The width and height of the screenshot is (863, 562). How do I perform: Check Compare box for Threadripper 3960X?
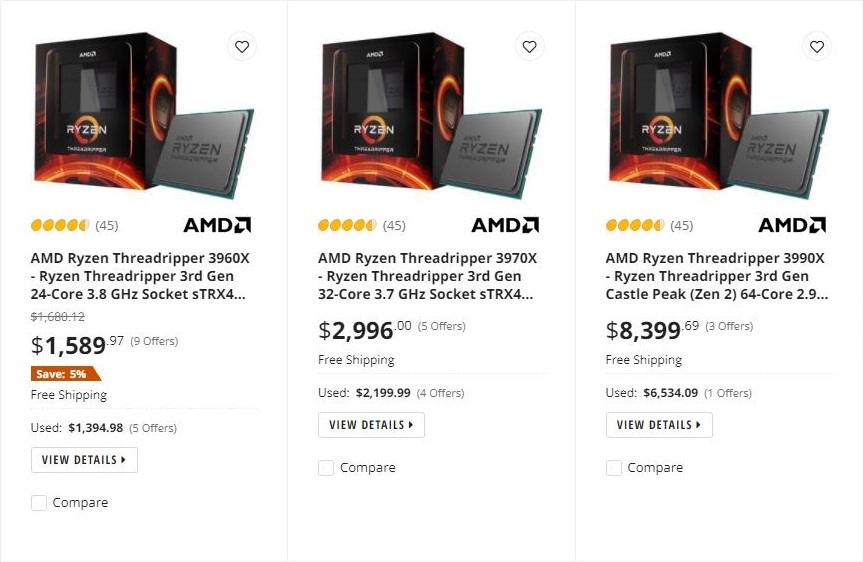pos(39,503)
